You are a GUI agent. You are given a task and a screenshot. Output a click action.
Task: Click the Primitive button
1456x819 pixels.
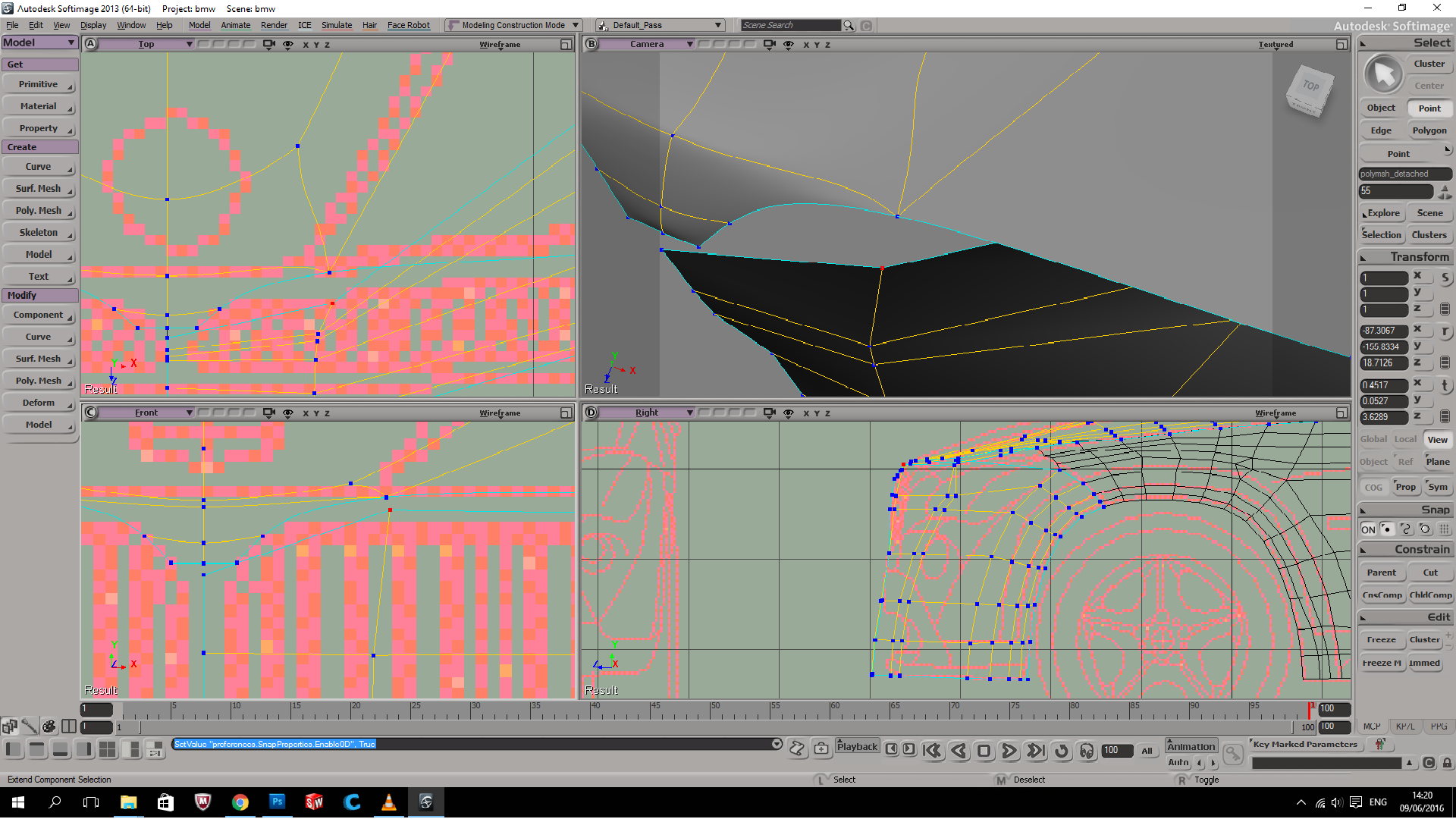pyautogui.click(x=39, y=84)
